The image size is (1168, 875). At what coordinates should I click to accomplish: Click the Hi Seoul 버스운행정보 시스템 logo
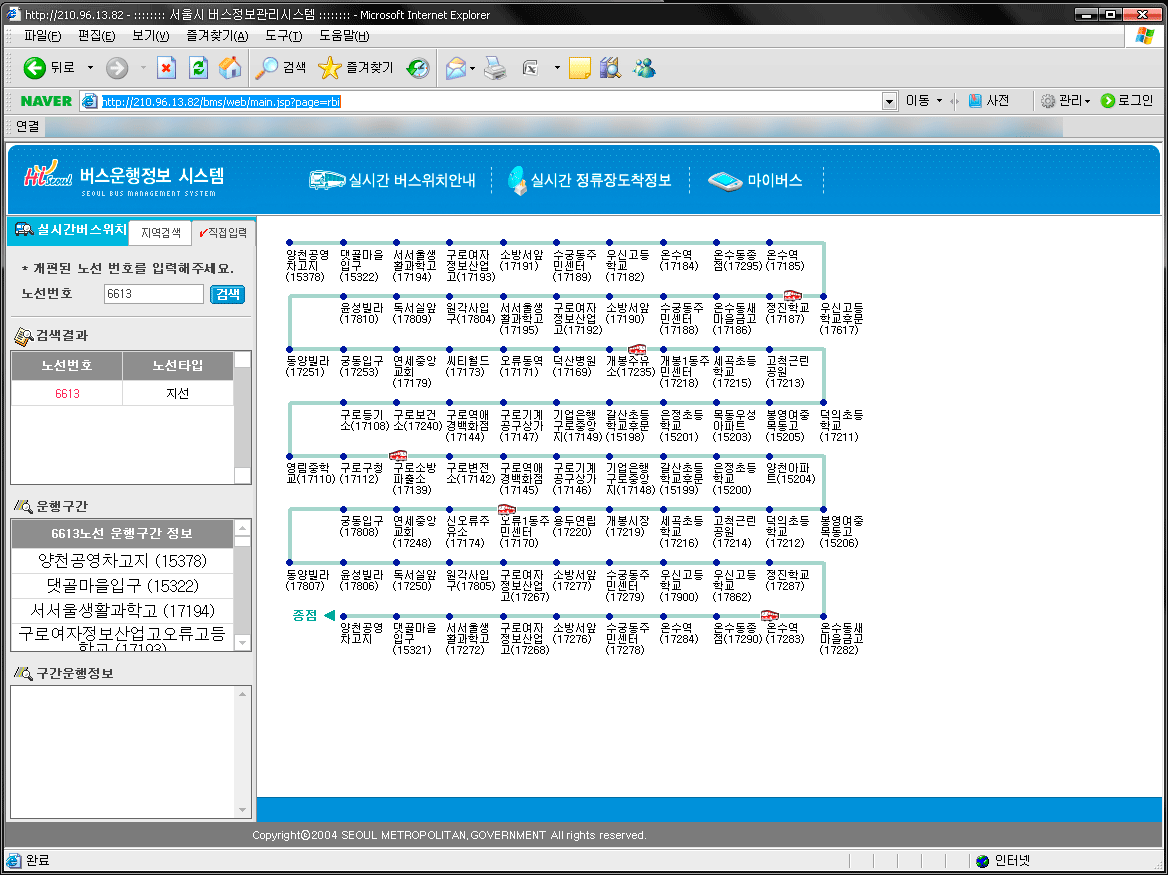pyautogui.click(x=124, y=179)
